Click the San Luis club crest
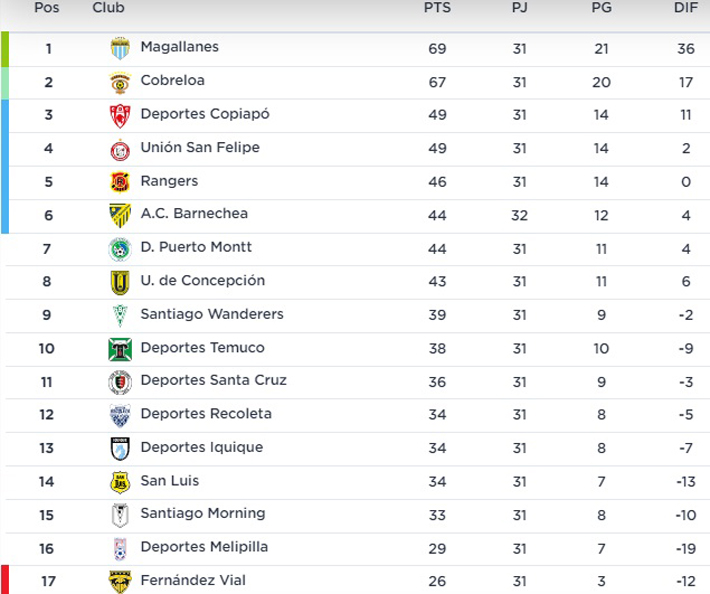Screen dimensions: 710x594 [120, 482]
